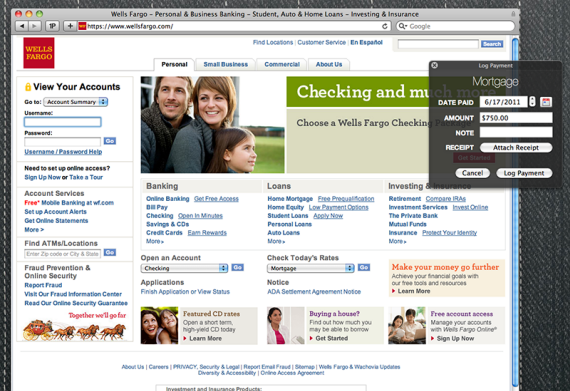This screenshot has height=391, width=570.
Task: Click the browser address bar
Action: pyautogui.click(x=234, y=26)
